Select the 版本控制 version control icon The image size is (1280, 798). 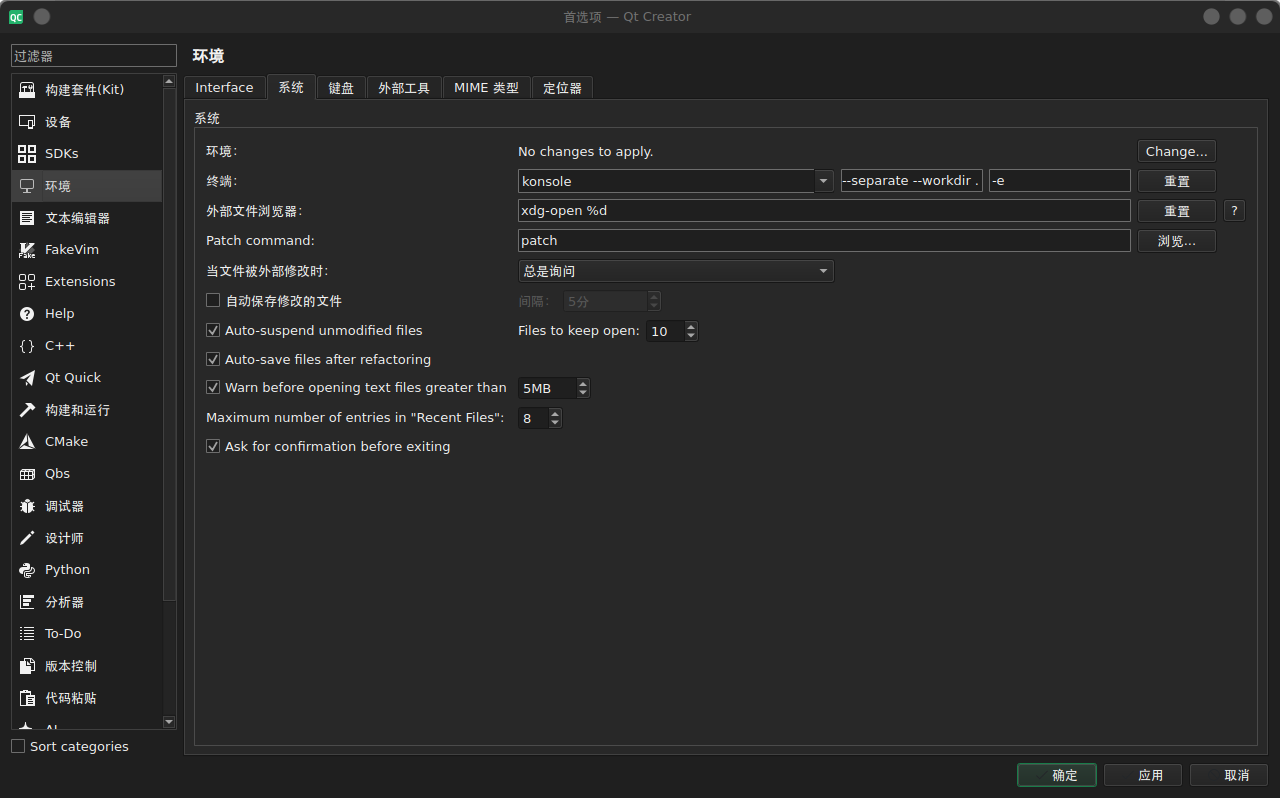tap(27, 666)
